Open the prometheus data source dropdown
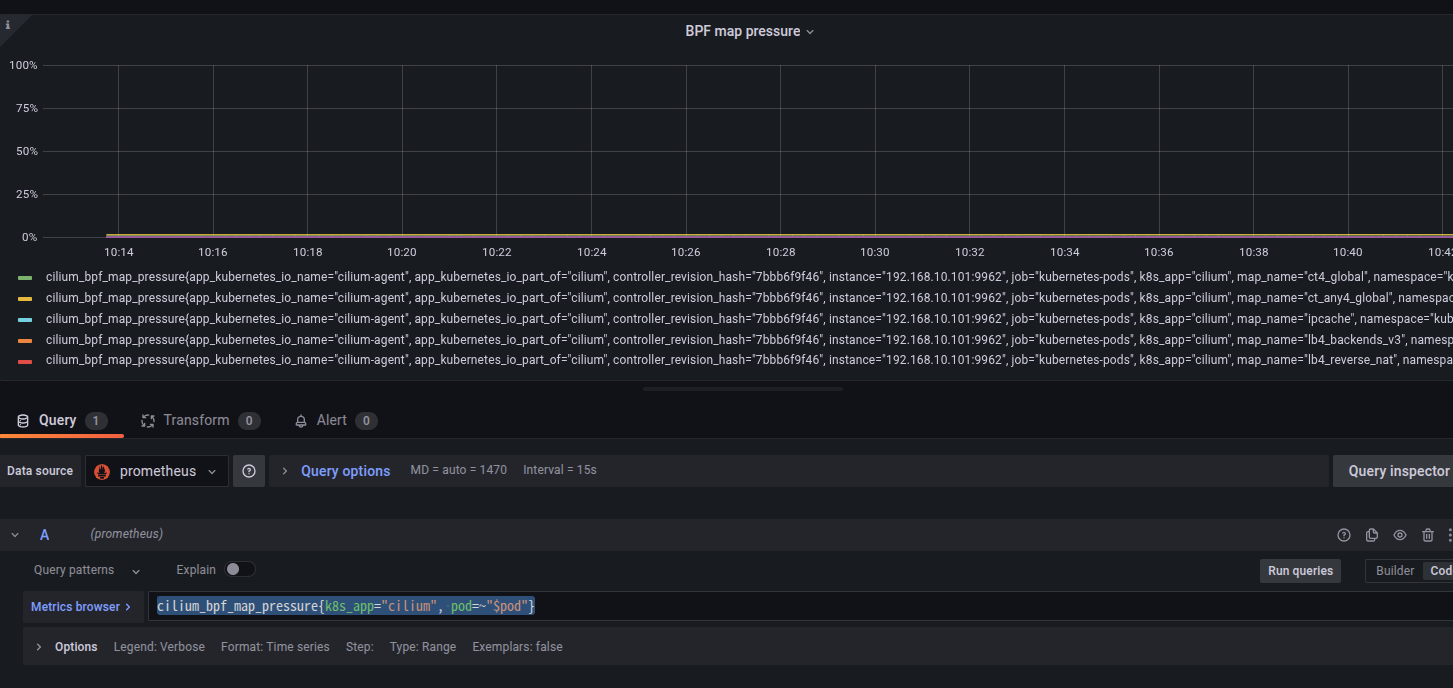 (x=157, y=471)
